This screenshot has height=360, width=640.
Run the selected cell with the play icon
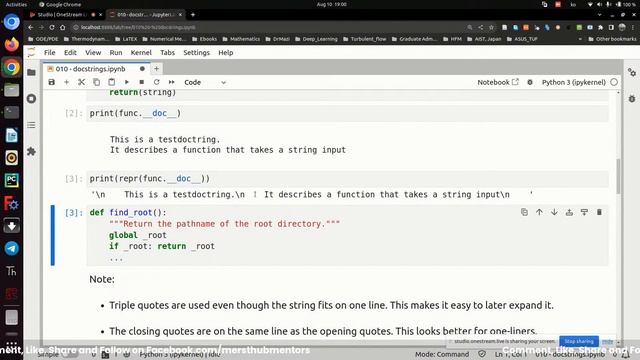(127, 82)
